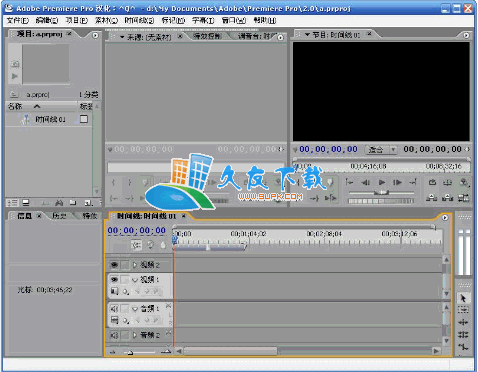Switch to Effect Controls tab (特效控制)

[x=207, y=36]
